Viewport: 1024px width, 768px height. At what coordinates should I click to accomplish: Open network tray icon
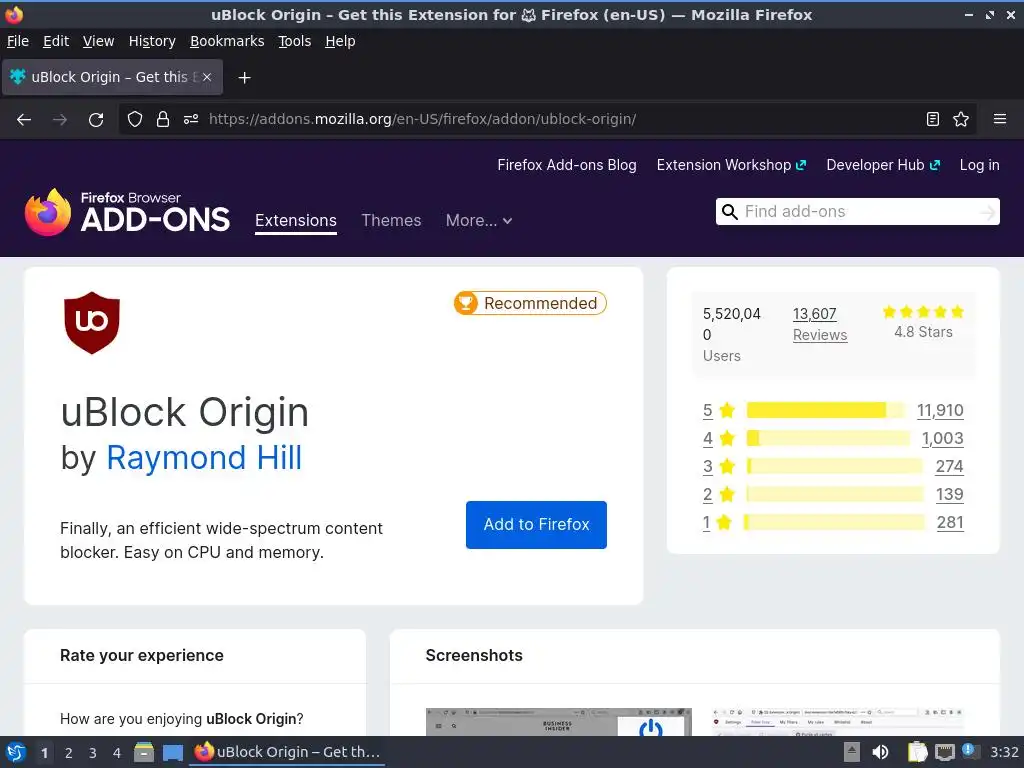[x=944, y=752]
